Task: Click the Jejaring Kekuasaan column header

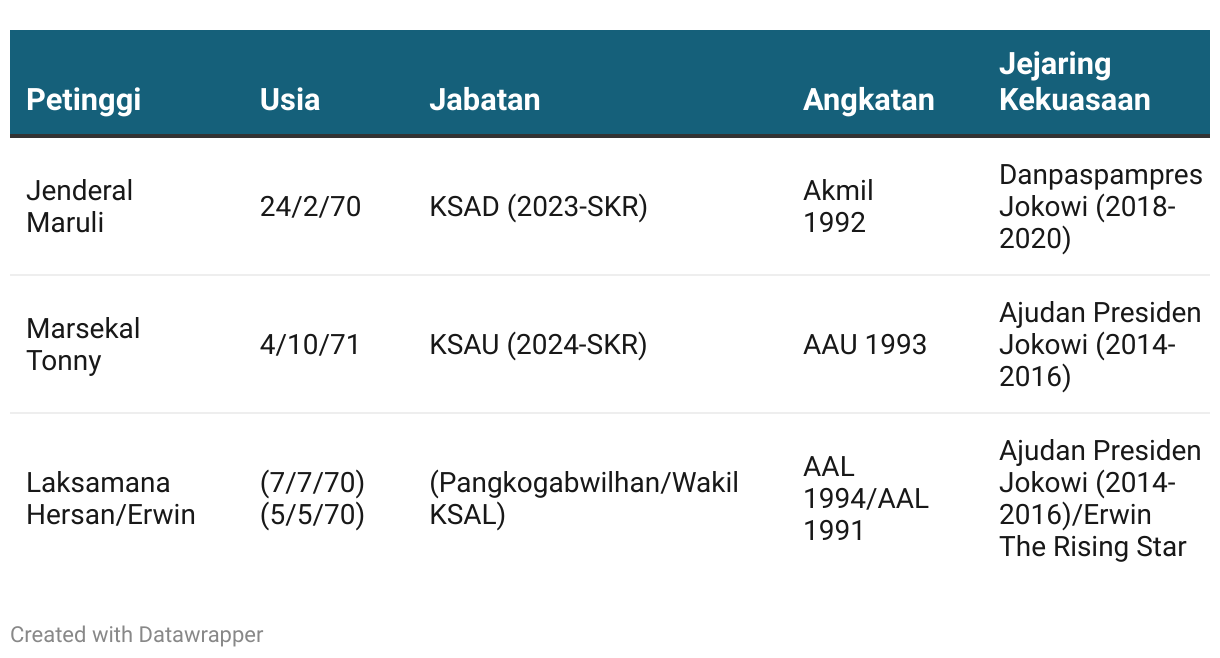Action: click(1074, 82)
